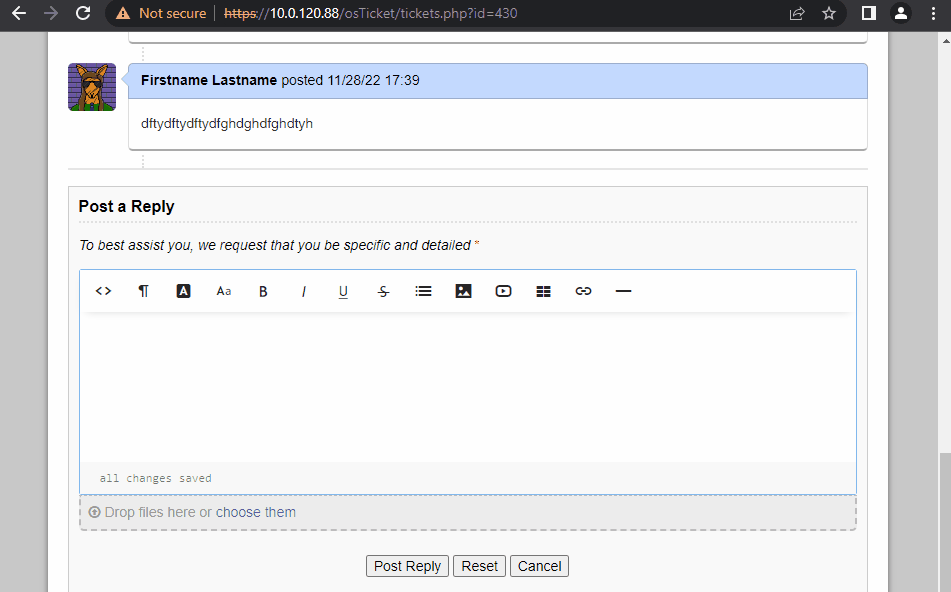Toggle underline text formatting
The width and height of the screenshot is (951, 592).
(343, 291)
